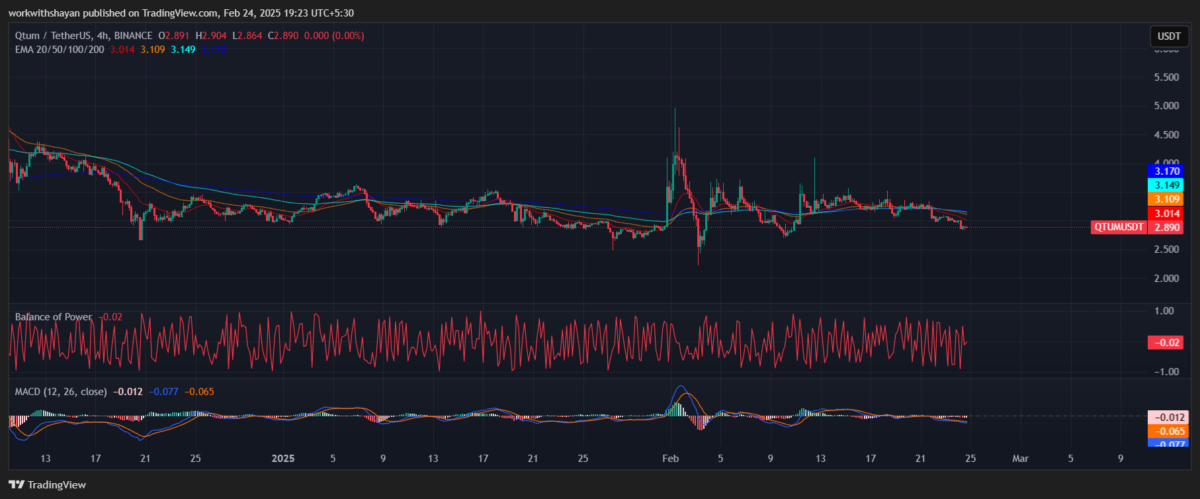Screen dimensions: 1200x499
Task: Click the -0.02 Balance of Power axis tag
Action: click(x=1165, y=343)
